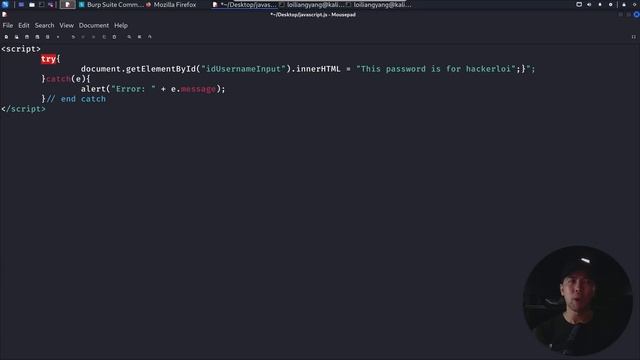Switch to Burp Suite Community window
The width and height of the screenshot is (640, 360).
tap(111, 4)
